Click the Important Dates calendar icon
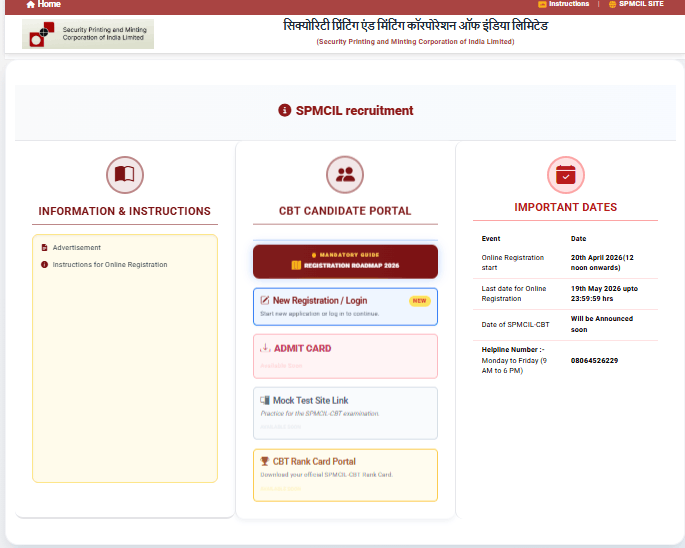Screen dimensions: 685x548 pos(565,175)
